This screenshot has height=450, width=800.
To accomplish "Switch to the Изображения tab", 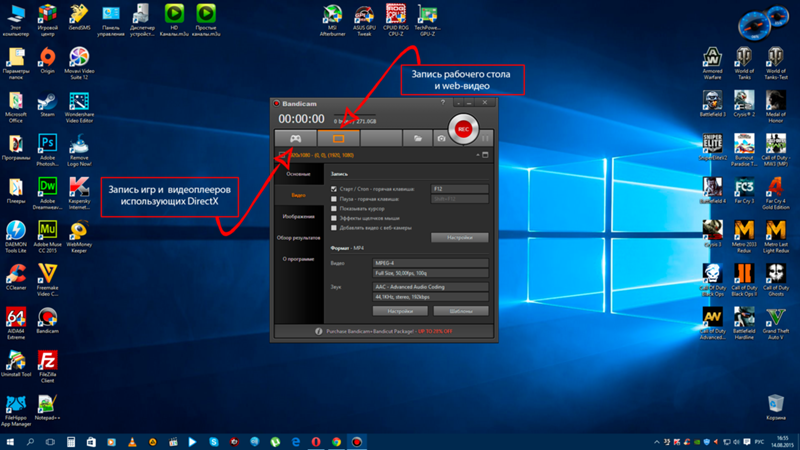I will 298,216.
